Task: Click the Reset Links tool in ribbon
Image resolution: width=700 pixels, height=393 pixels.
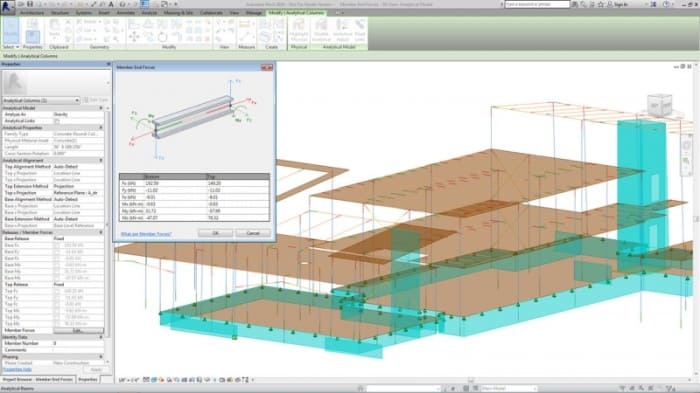Action: click(360, 30)
